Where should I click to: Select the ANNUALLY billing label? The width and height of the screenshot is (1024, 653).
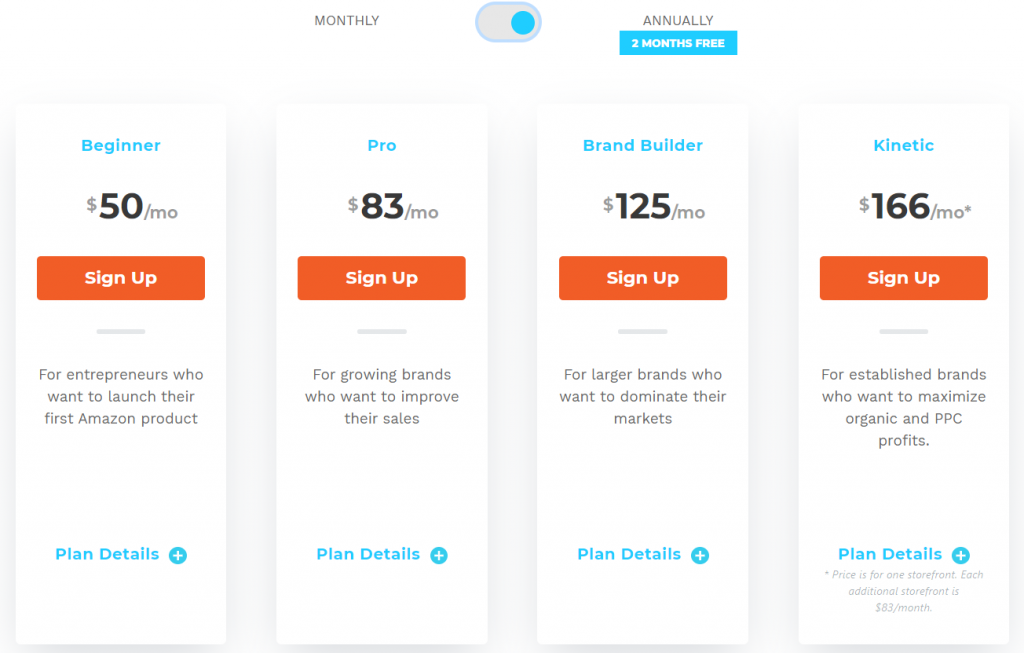pos(678,21)
